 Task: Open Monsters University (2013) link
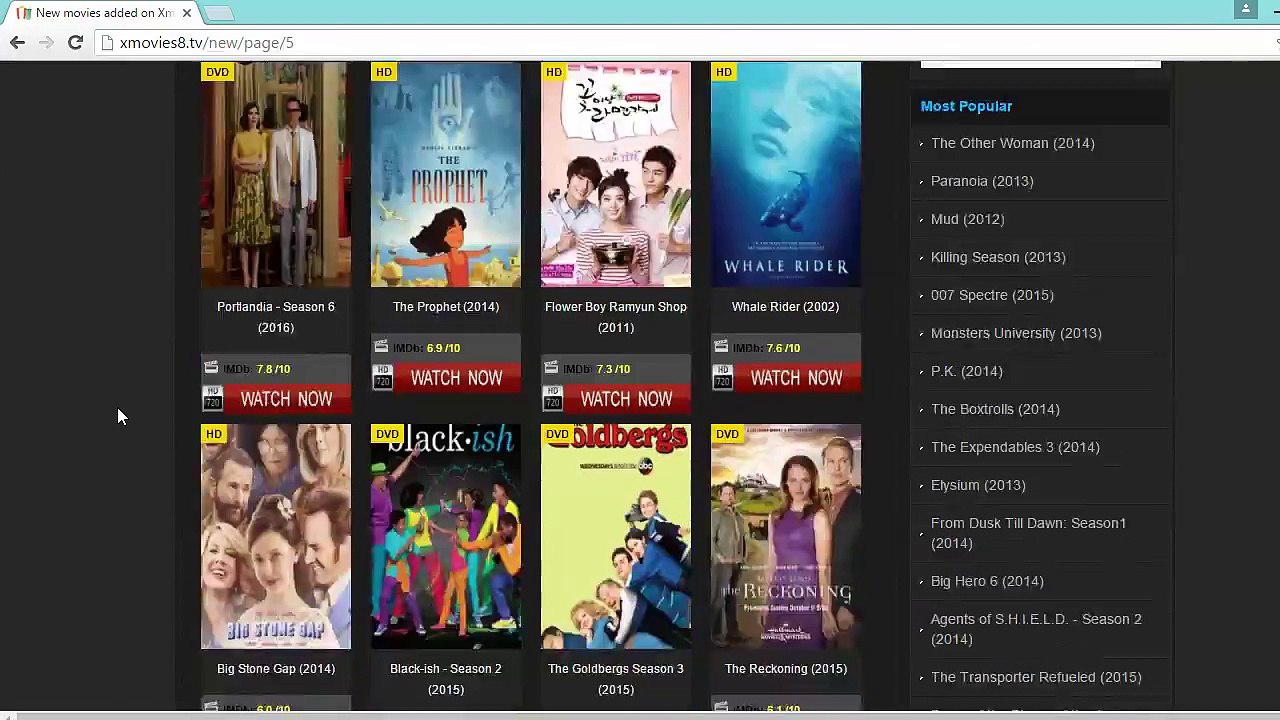coord(1016,333)
